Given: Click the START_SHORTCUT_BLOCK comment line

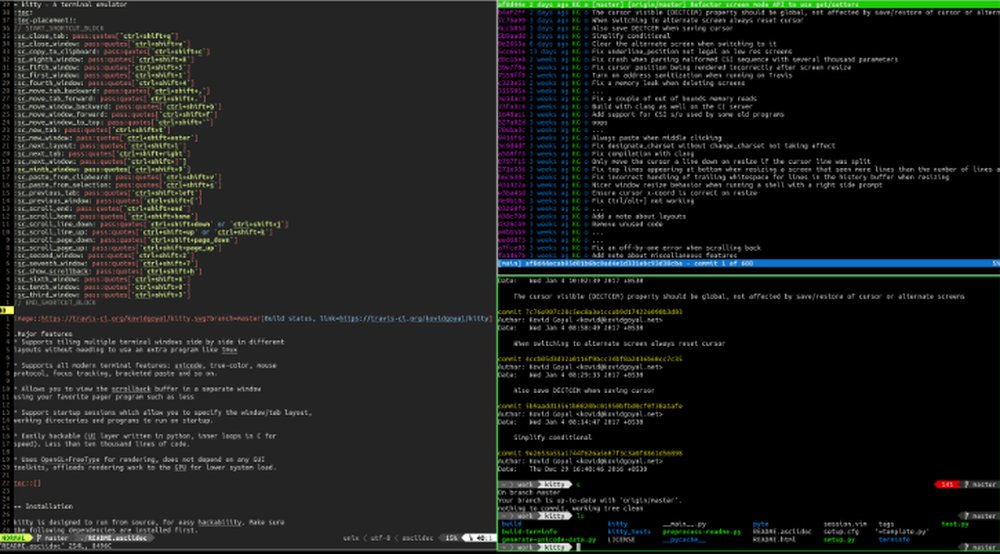Looking at the screenshot, I should point(59,28).
